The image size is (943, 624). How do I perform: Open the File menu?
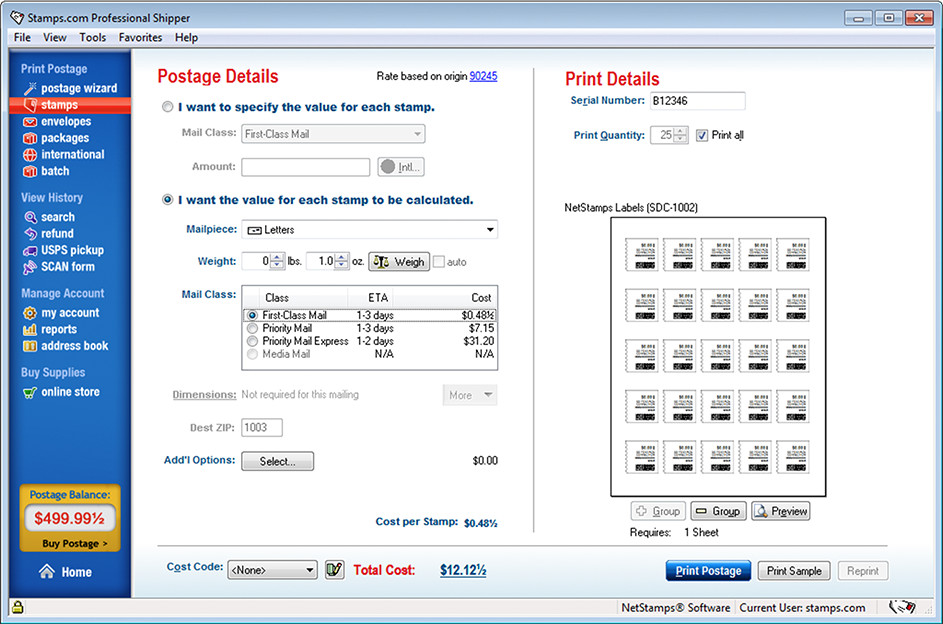pos(22,37)
